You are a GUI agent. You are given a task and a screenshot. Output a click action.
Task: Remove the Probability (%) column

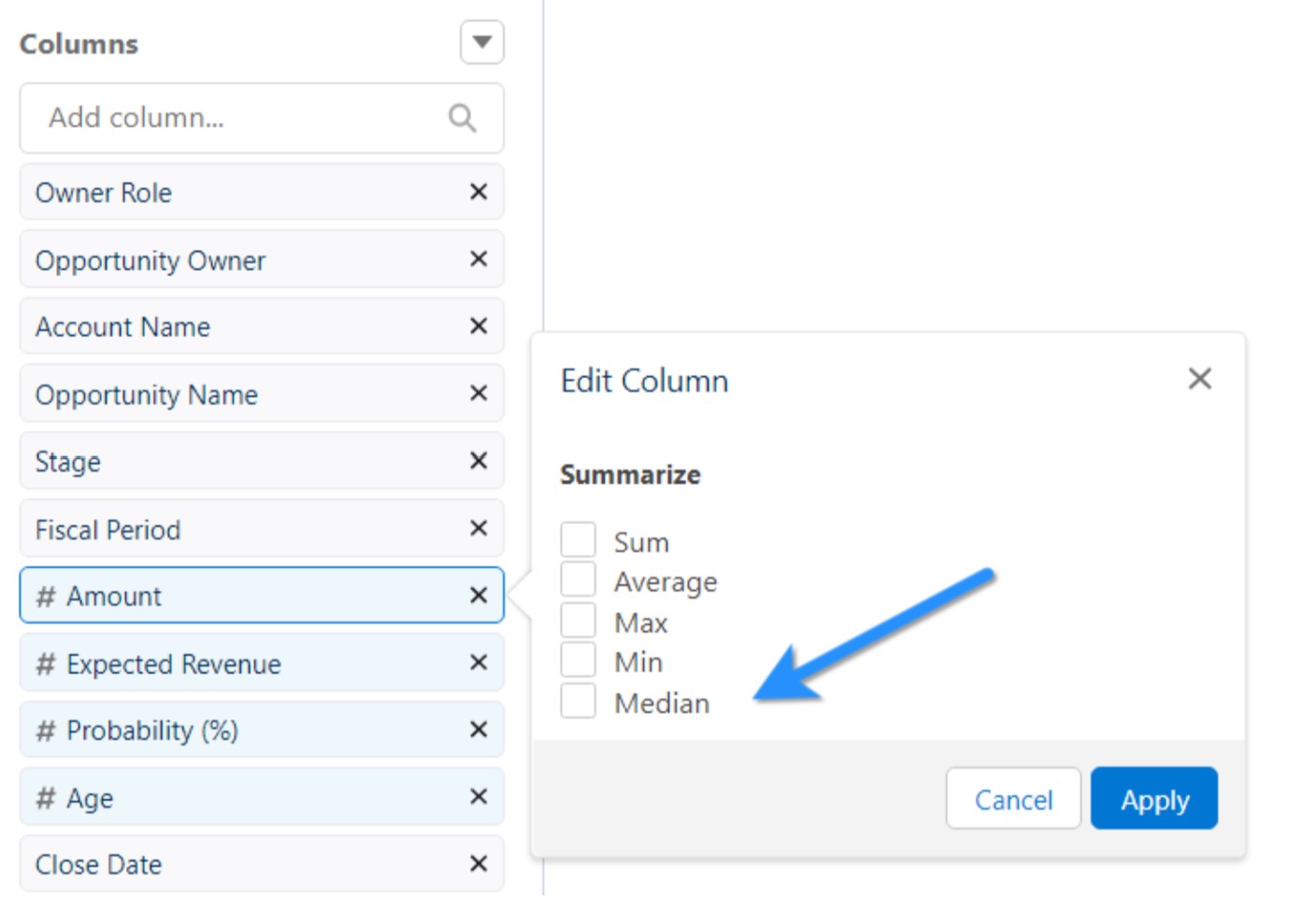click(478, 730)
